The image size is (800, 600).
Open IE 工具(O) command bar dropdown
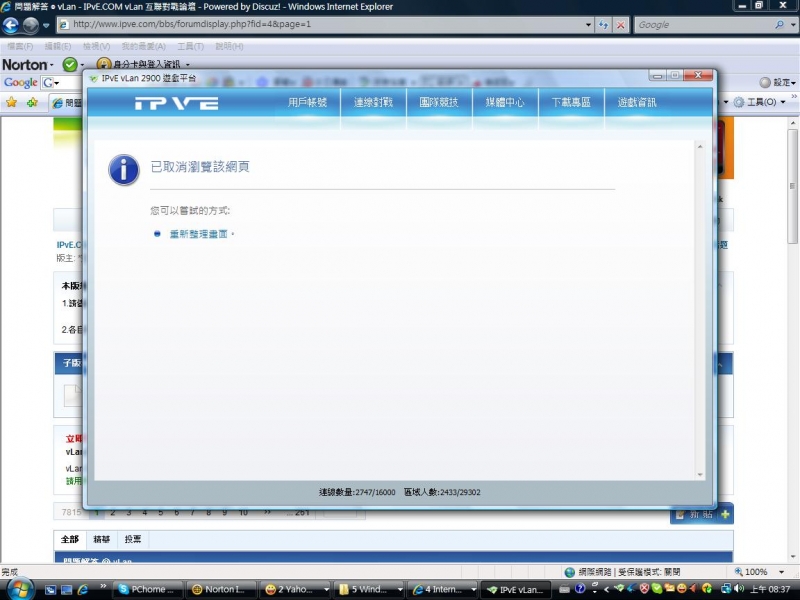click(x=759, y=103)
